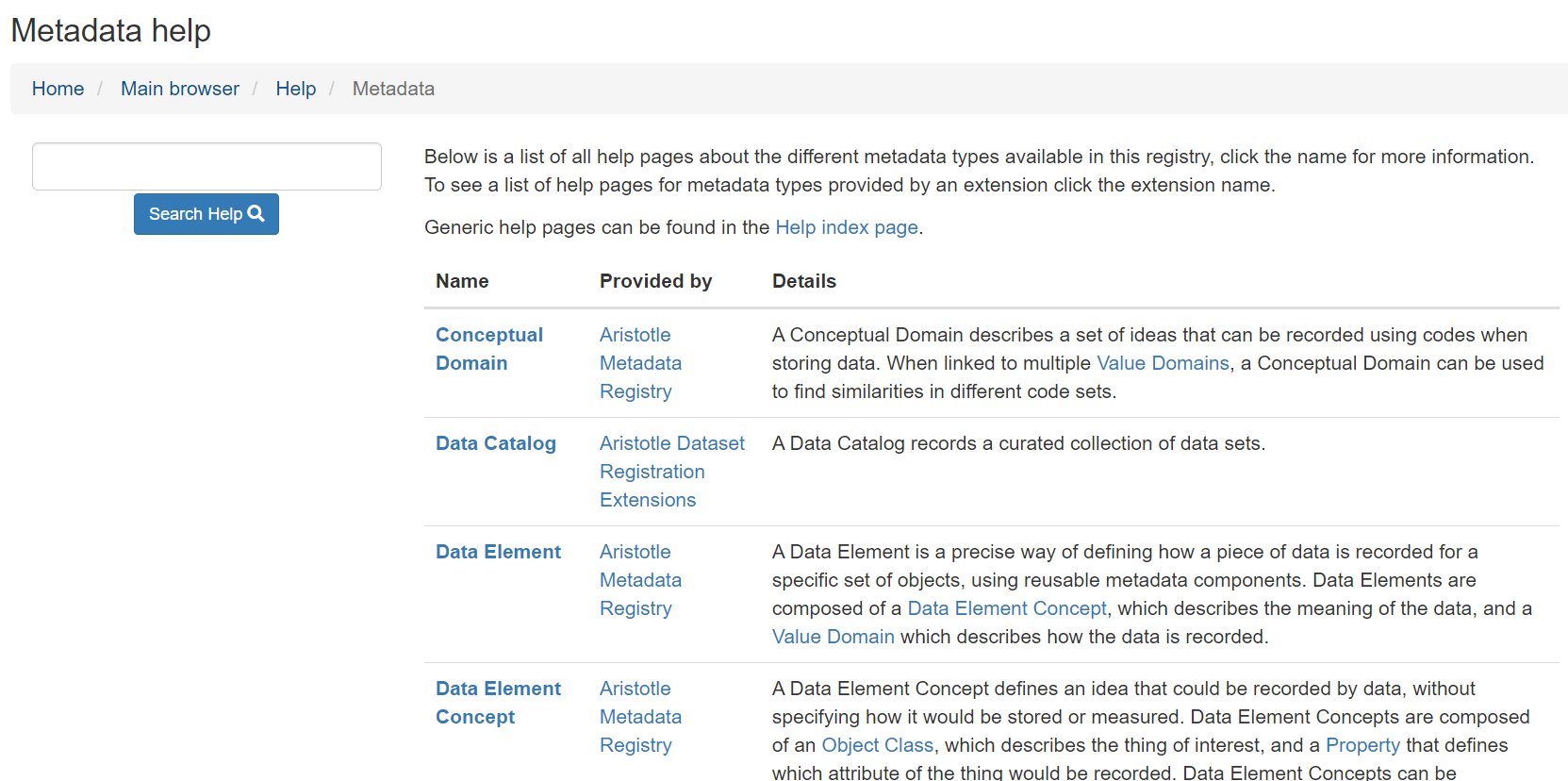This screenshot has height=781, width=1568.
Task: Follow Data Element Concept link in description
Action: point(1006,608)
